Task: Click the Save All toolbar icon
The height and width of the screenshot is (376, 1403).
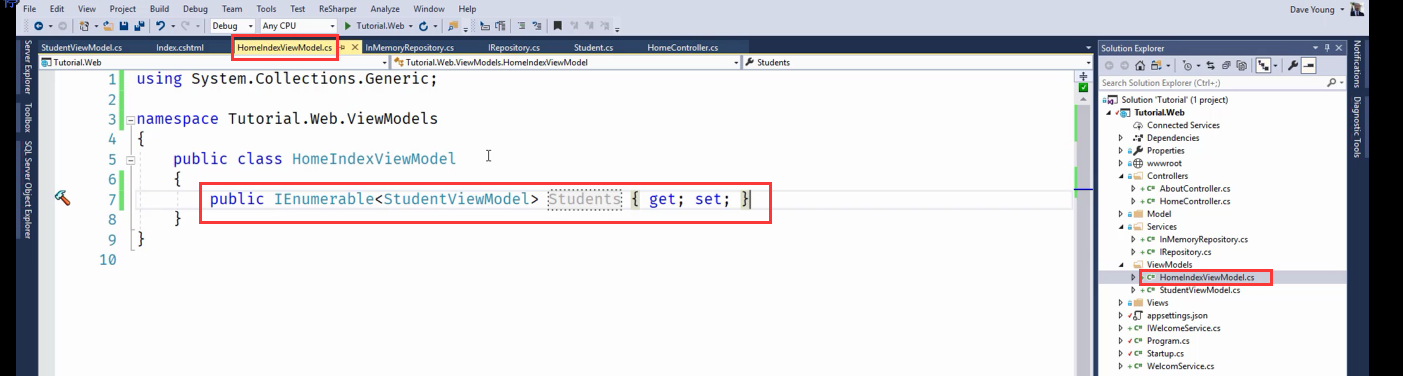Action: point(139,25)
